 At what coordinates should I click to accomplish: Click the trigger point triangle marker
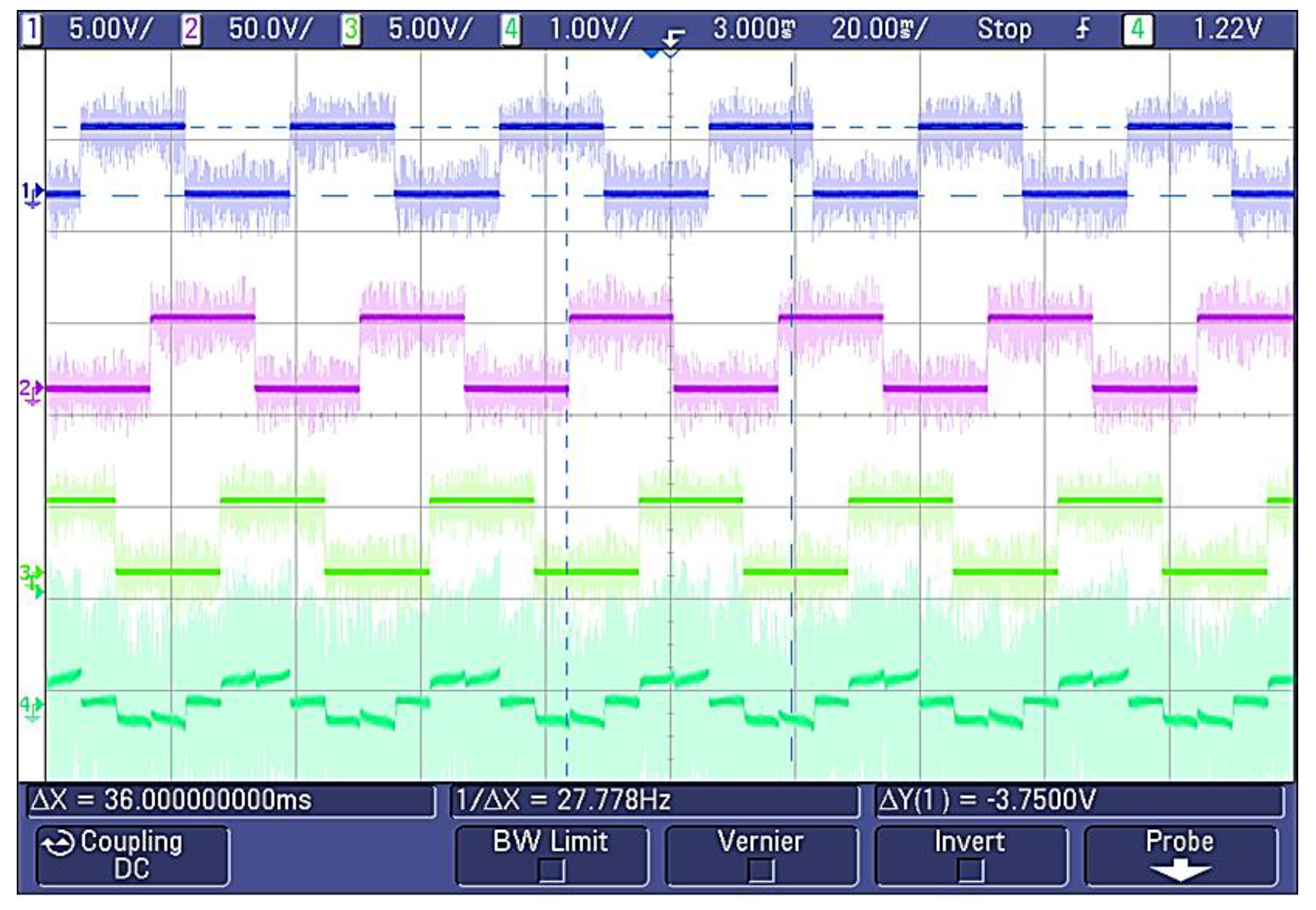(651, 53)
